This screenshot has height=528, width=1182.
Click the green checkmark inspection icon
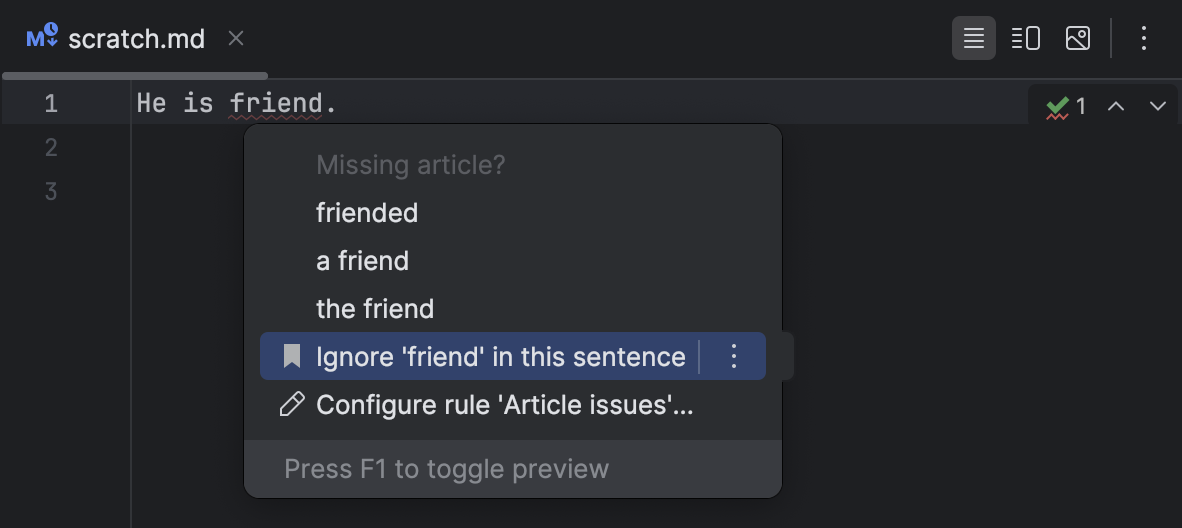pyautogui.click(x=1057, y=106)
